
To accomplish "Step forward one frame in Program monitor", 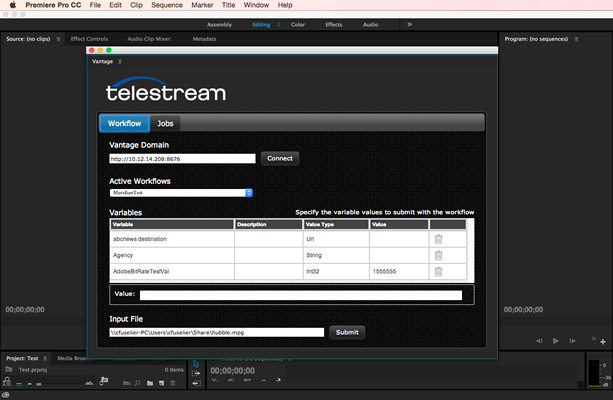I will coord(572,341).
